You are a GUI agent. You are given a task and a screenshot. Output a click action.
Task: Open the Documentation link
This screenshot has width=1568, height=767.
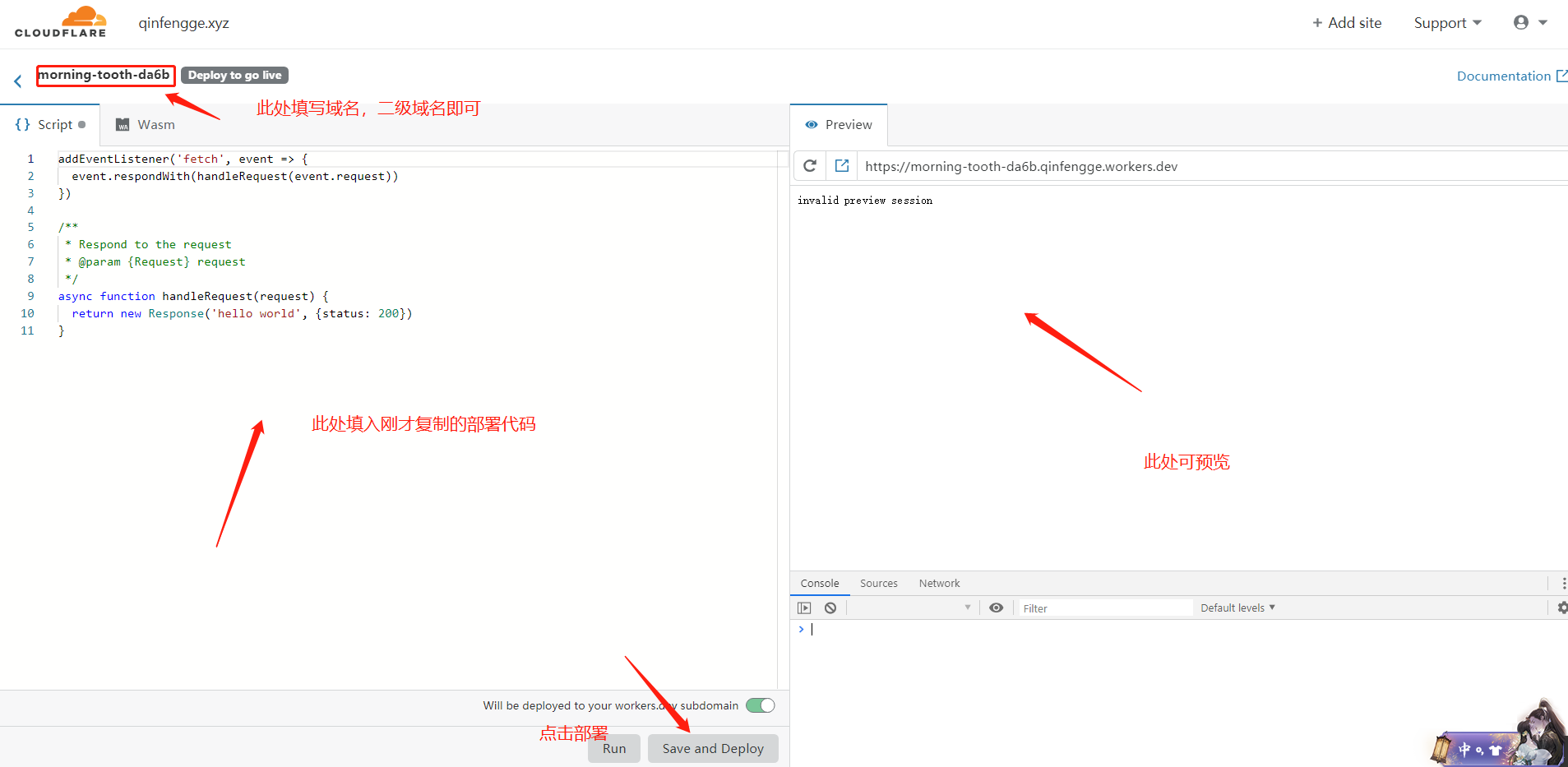(1504, 76)
